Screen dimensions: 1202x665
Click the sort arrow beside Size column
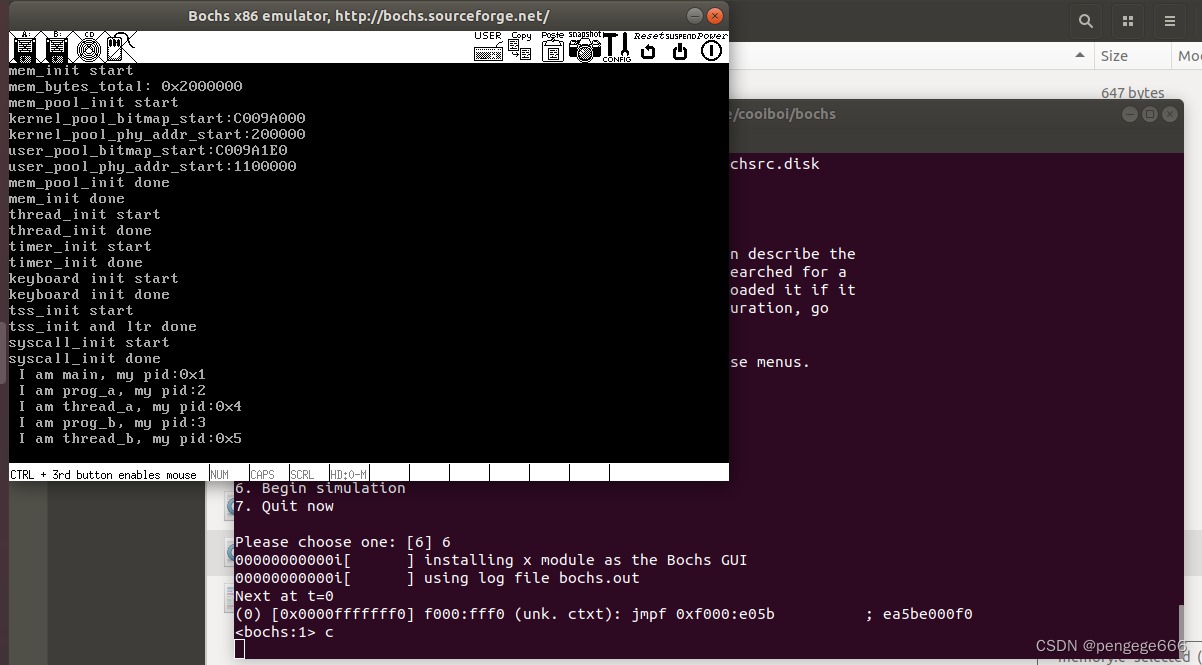[1079, 56]
